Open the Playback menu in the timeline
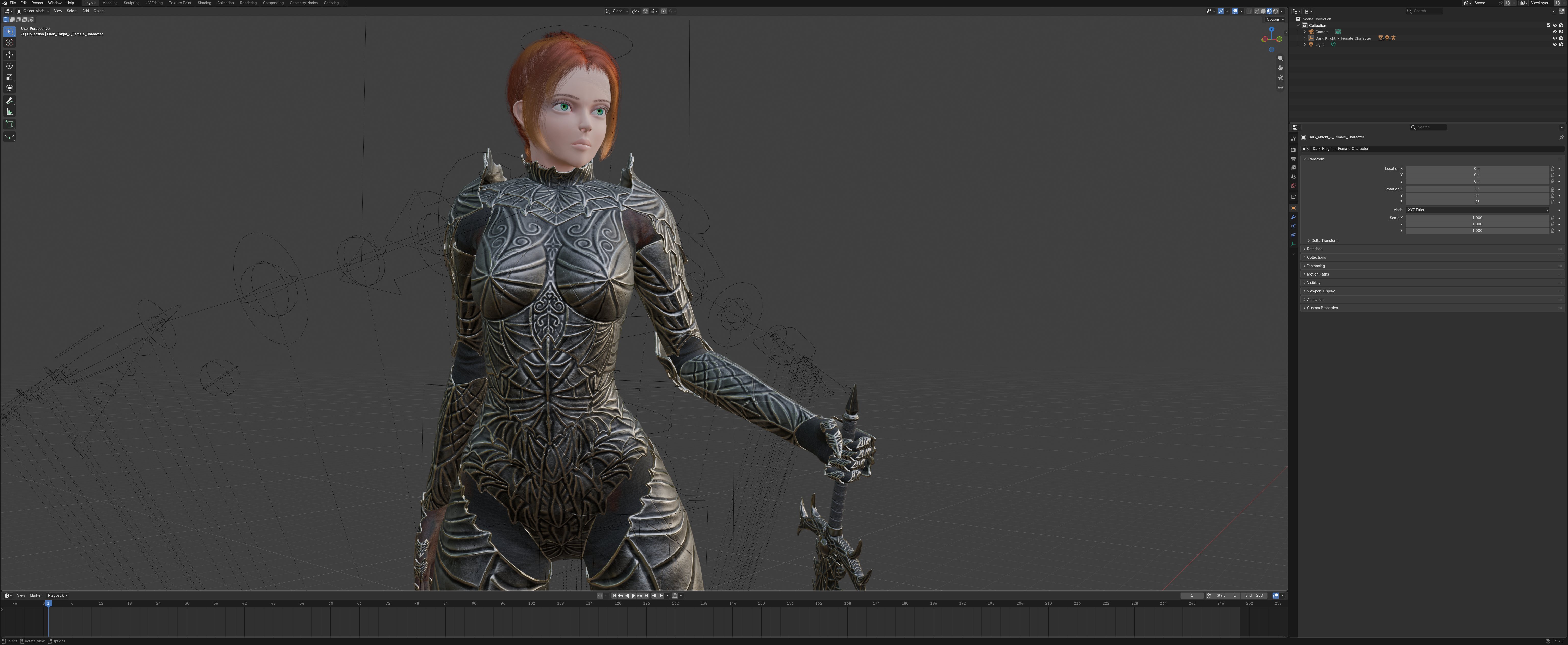 point(58,596)
